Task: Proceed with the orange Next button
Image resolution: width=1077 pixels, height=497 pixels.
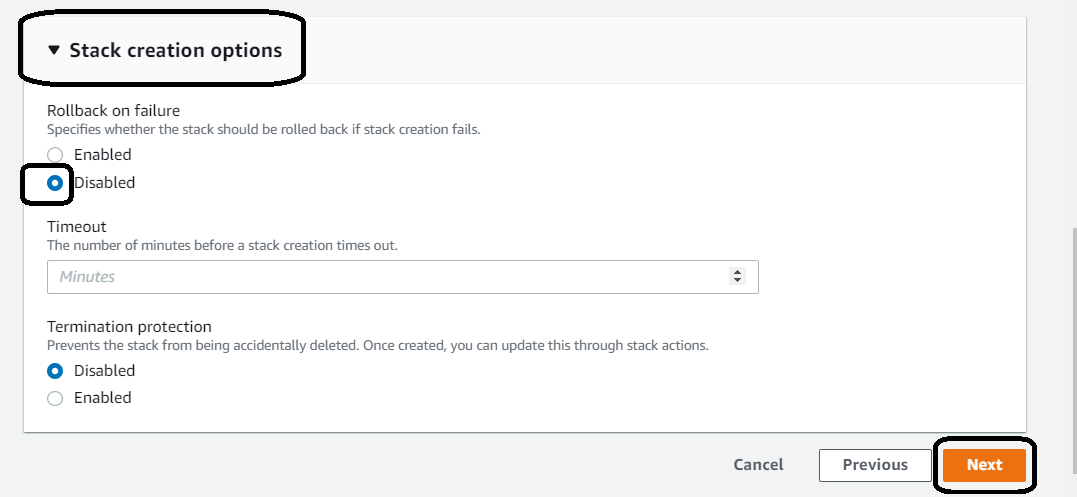Action: pyautogui.click(x=984, y=465)
